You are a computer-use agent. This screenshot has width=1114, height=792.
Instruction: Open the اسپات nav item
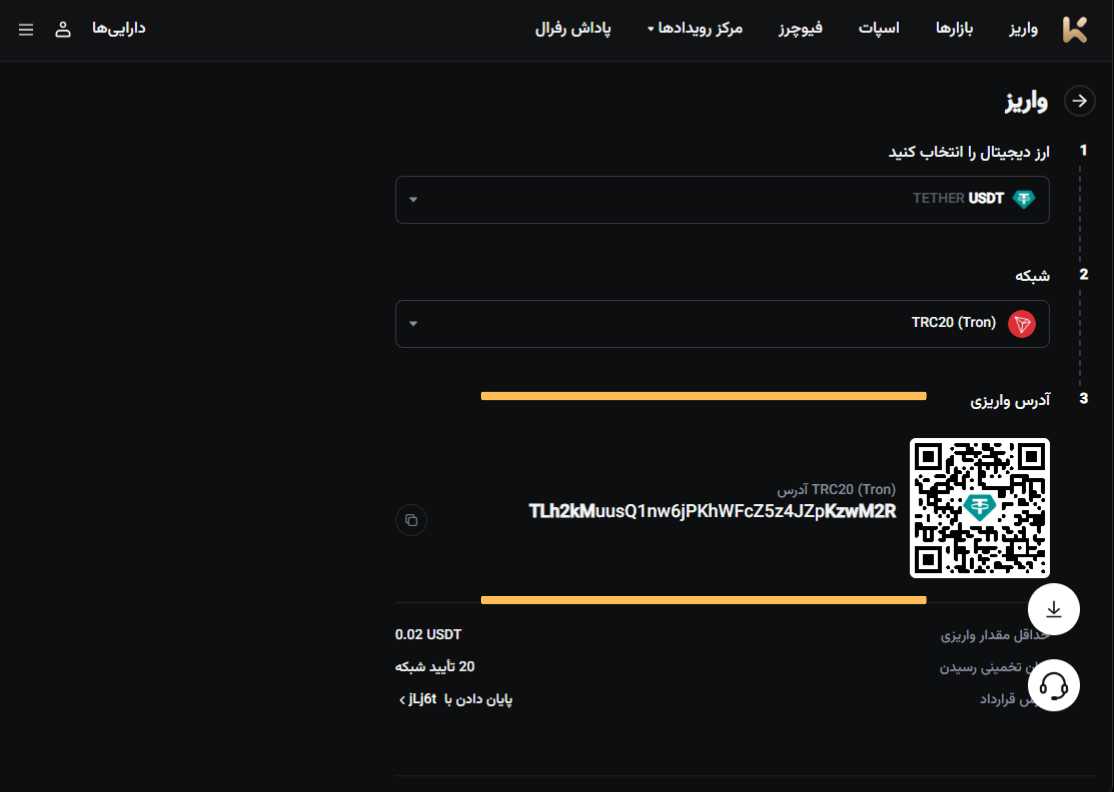click(879, 28)
